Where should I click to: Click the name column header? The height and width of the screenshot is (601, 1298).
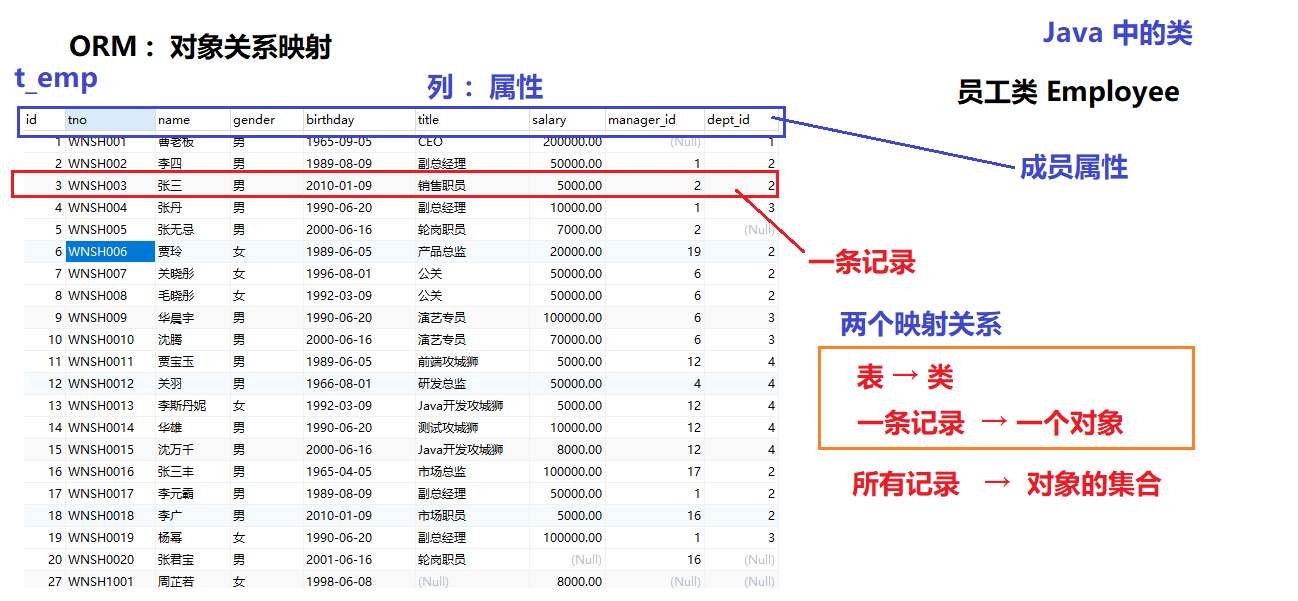pyautogui.click(x=192, y=120)
